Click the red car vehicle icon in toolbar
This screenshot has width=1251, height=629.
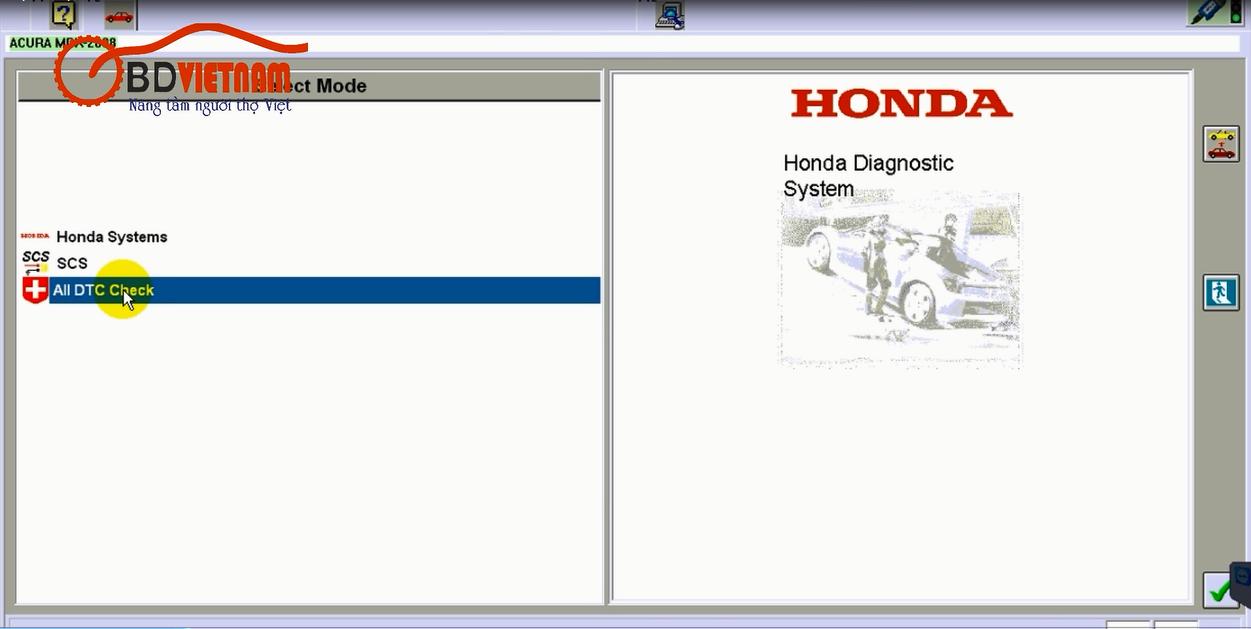[x=119, y=15]
